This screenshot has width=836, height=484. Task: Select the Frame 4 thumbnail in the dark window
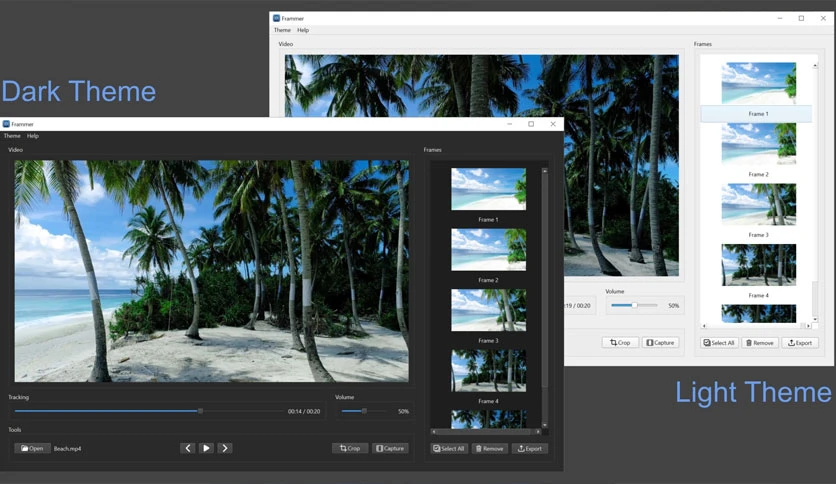(x=488, y=370)
